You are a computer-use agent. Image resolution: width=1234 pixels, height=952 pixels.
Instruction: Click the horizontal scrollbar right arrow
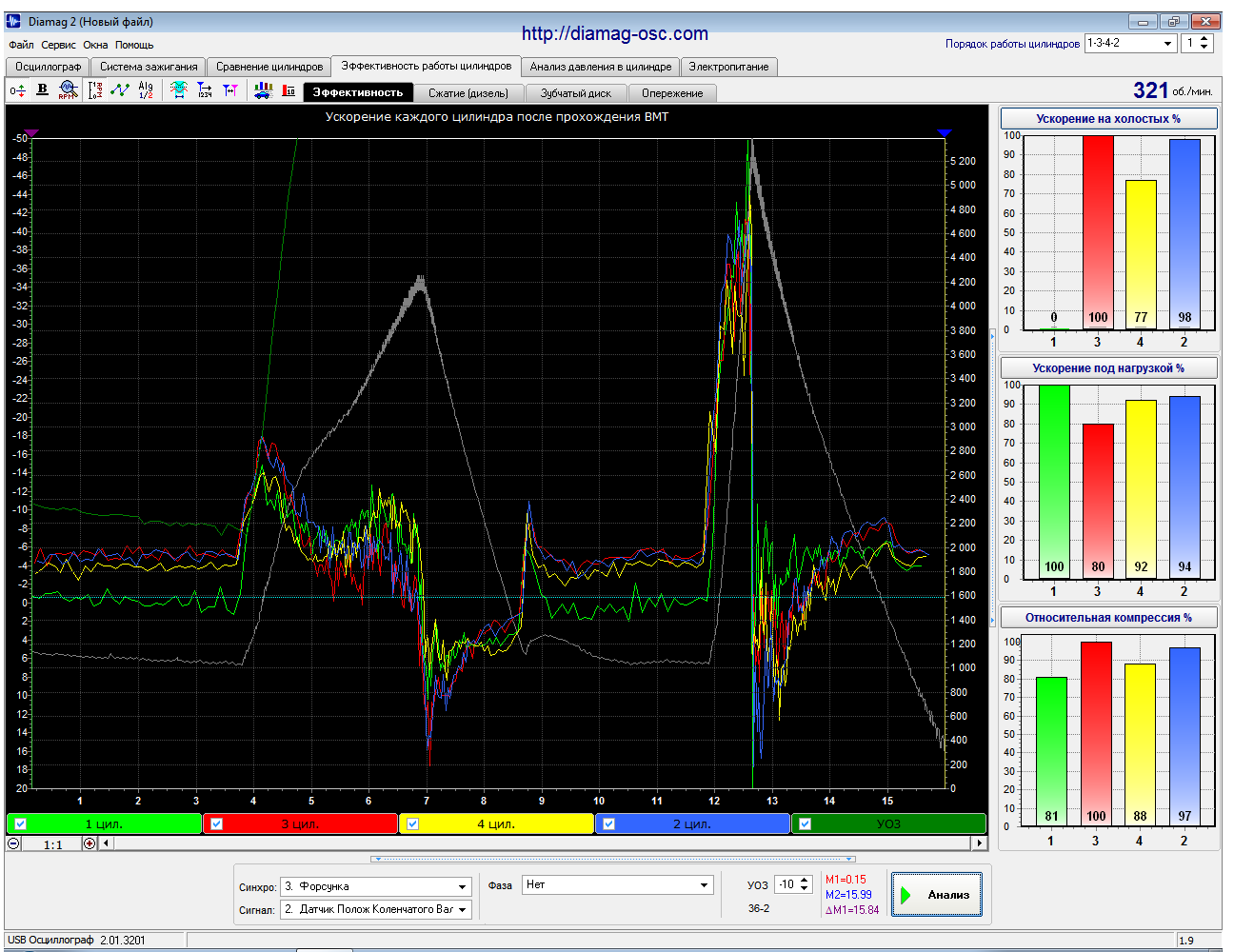tap(979, 843)
